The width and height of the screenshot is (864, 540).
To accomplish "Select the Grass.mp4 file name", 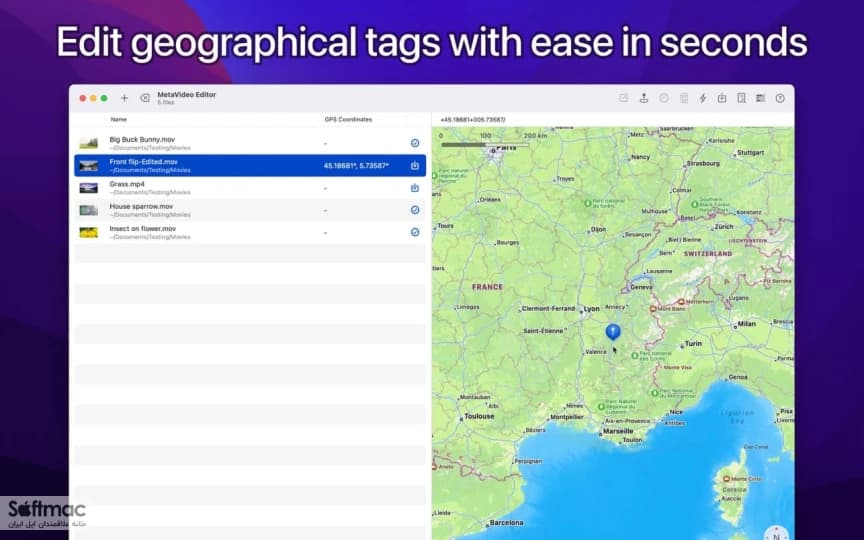I will click(127, 184).
